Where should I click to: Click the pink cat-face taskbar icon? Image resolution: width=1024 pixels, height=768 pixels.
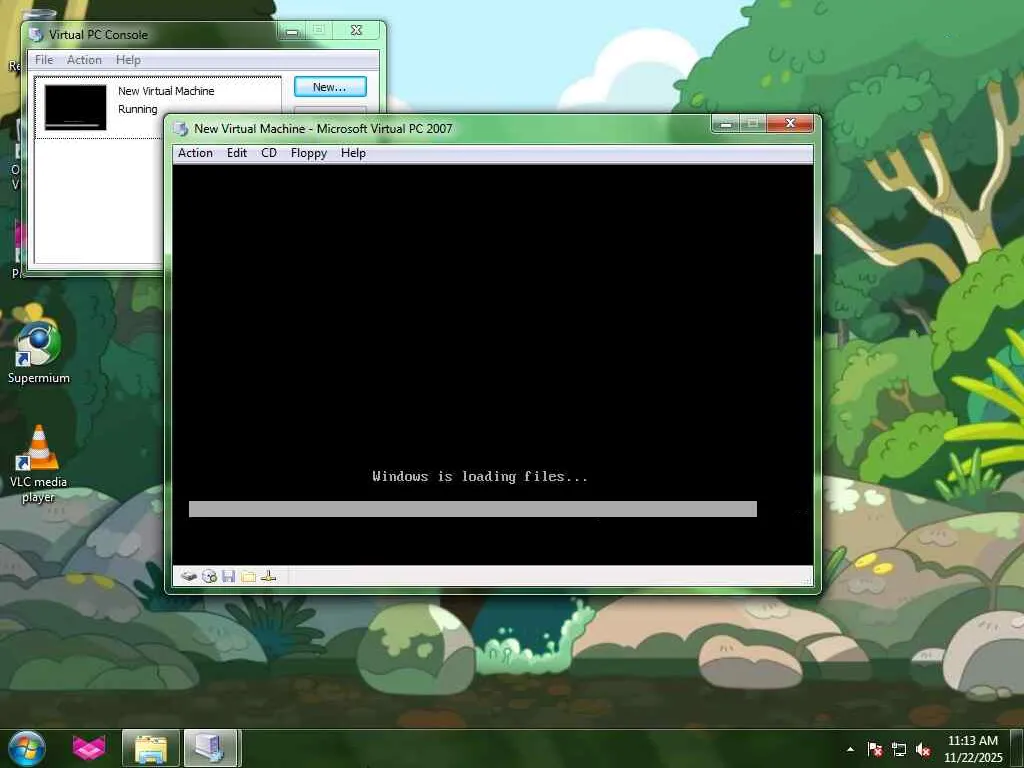tap(89, 748)
